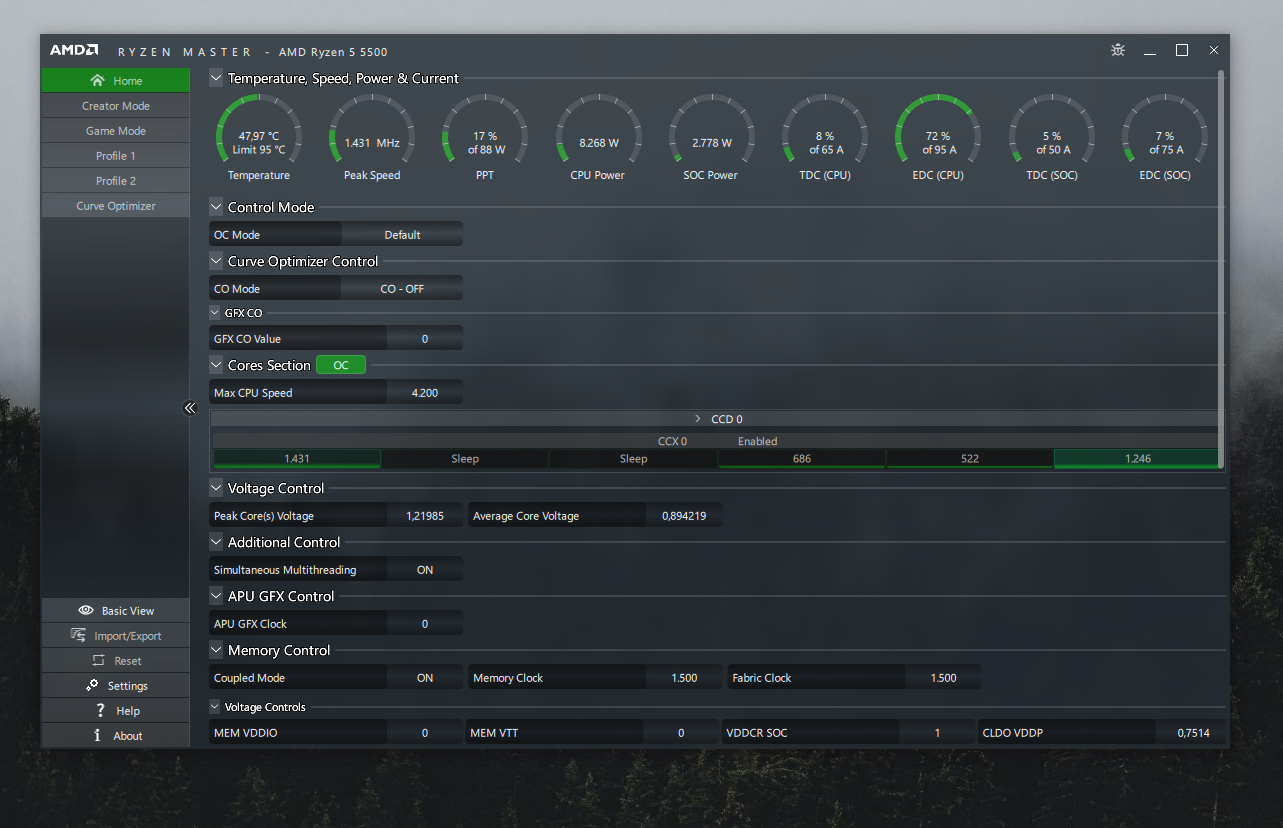The height and width of the screenshot is (828, 1283).
Task: Open the Settings button
Action: pyautogui.click(x=116, y=685)
